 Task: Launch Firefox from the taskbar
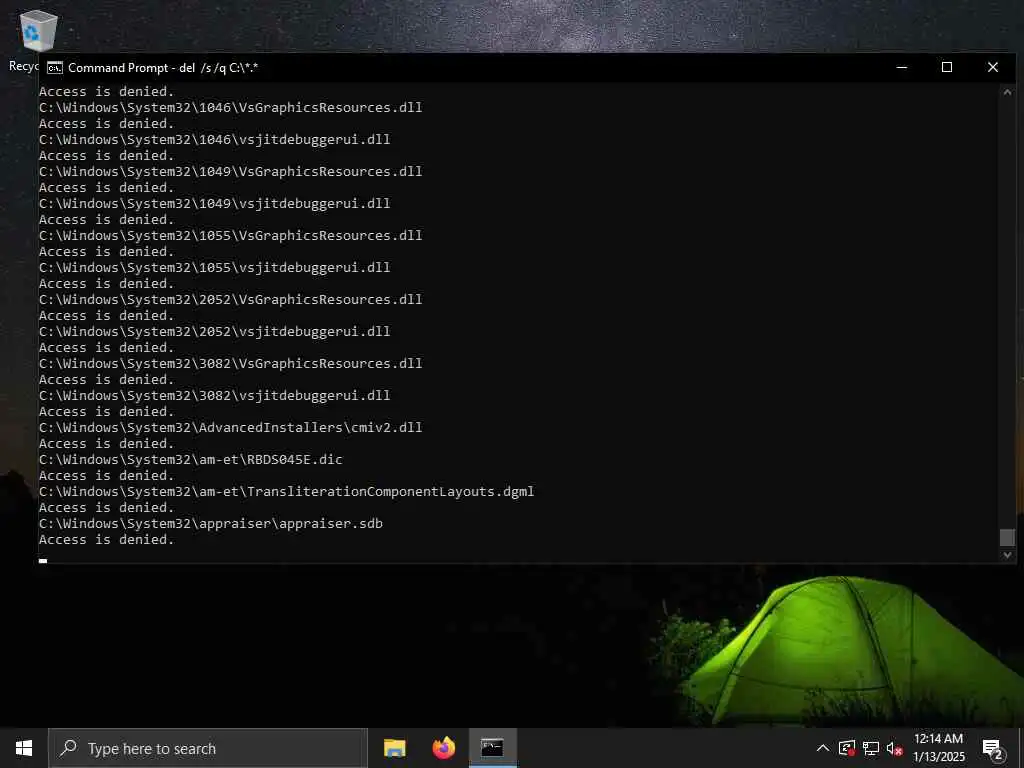(443, 748)
